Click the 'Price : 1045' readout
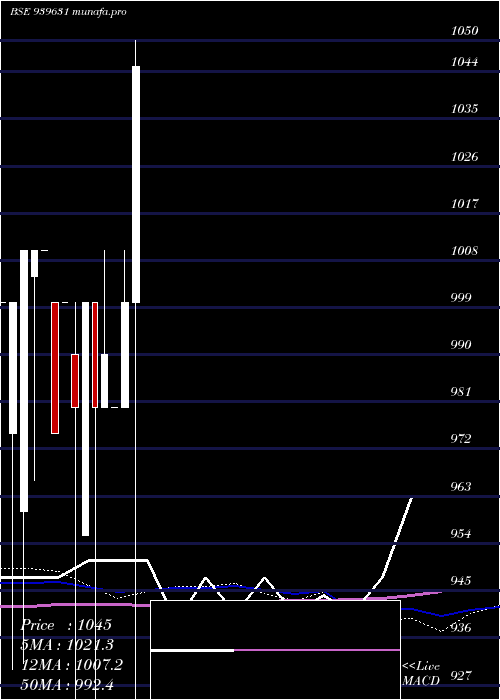Screen dimensions: 500x700 [x=66, y=625]
